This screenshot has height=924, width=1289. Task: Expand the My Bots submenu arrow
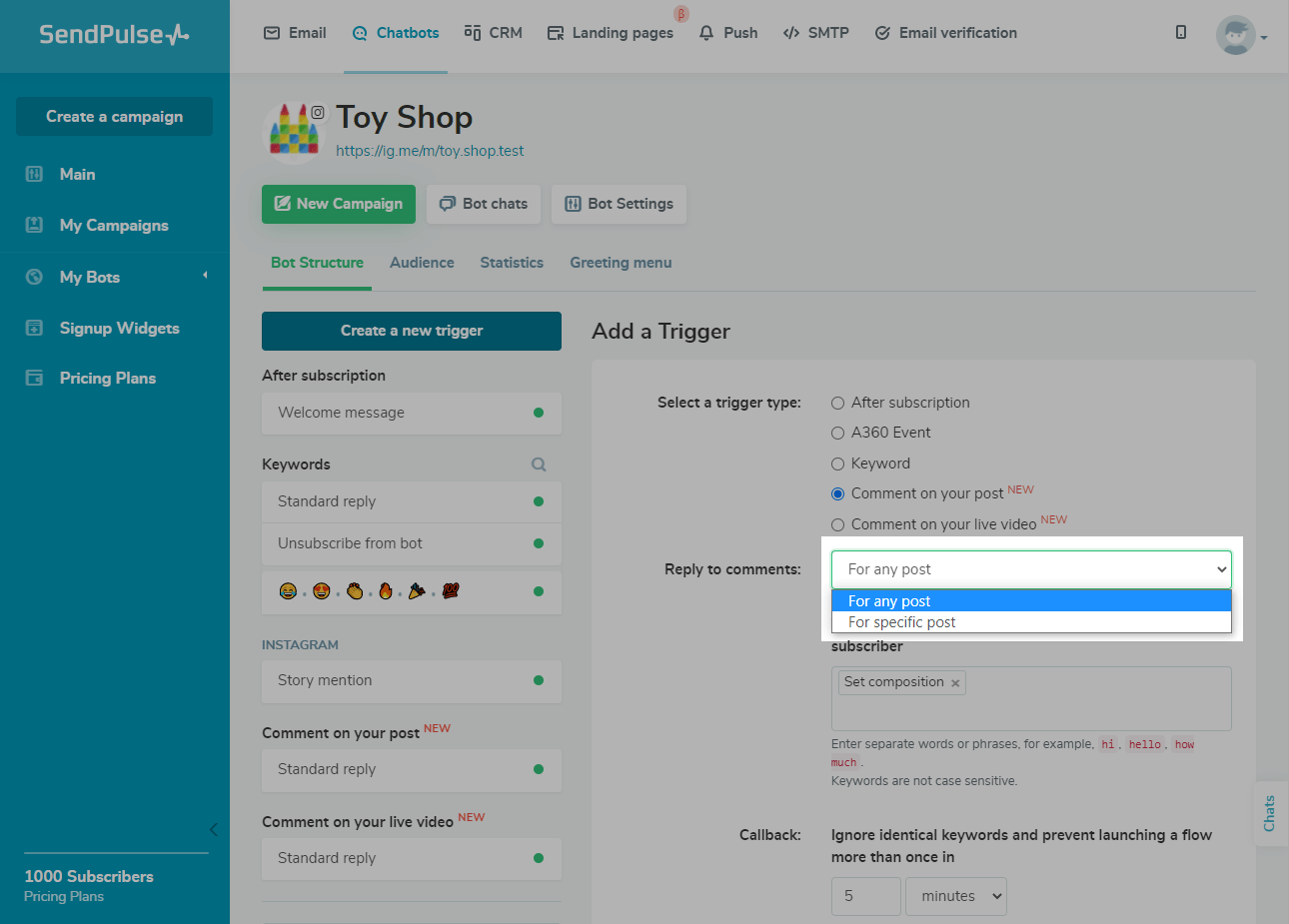tap(205, 276)
